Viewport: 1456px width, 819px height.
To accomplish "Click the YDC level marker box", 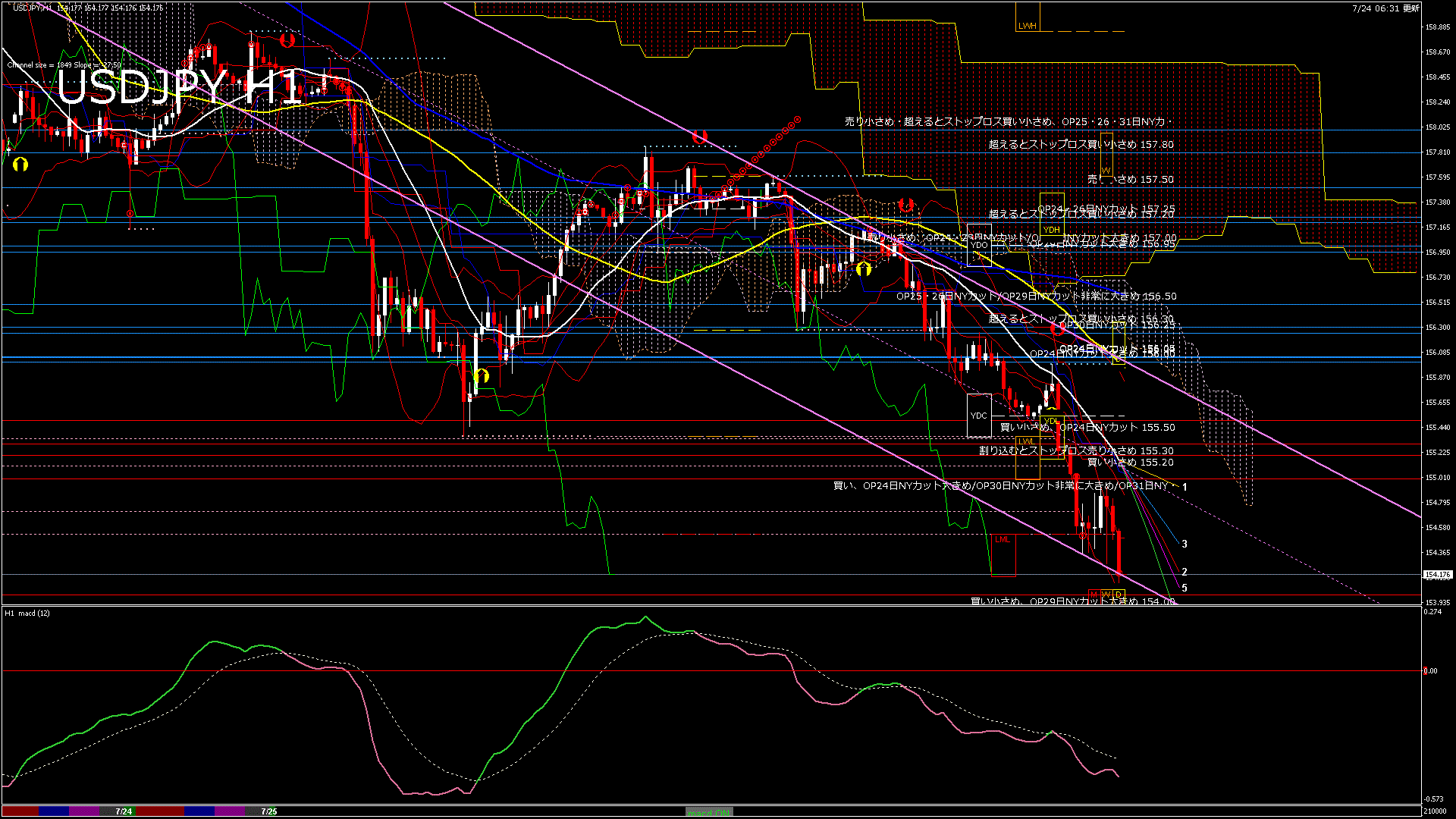I will point(979,416).
